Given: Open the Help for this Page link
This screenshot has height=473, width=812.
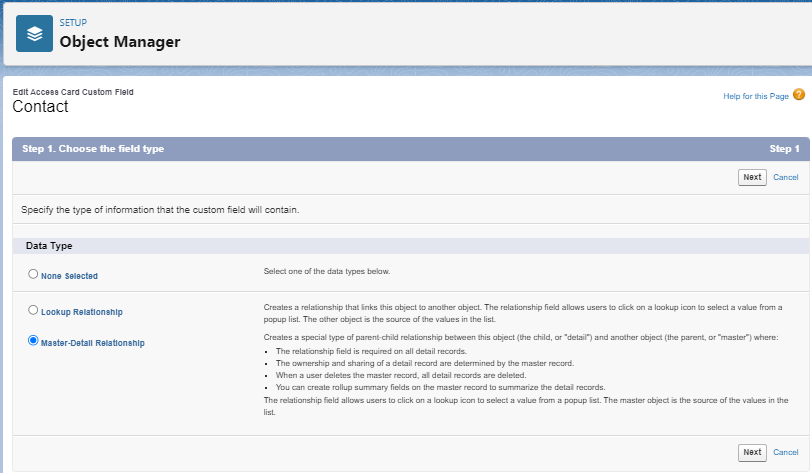Looking at the screenshot, I should [x=756, y=96].
